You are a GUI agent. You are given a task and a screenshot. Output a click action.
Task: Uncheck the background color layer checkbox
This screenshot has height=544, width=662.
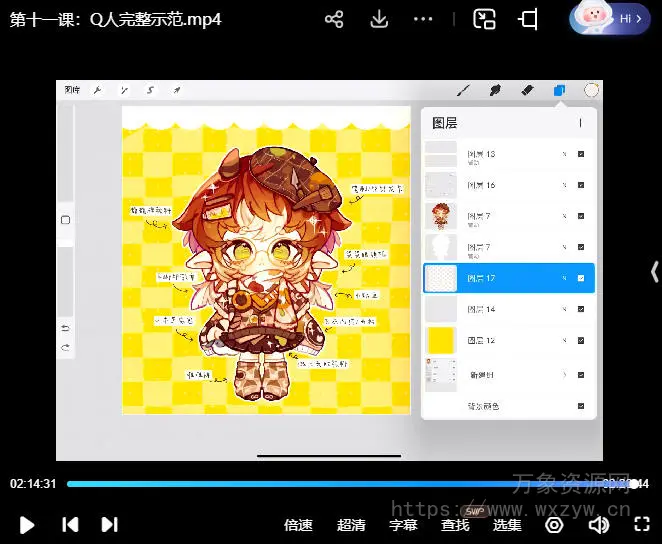(x=581, y=406)
